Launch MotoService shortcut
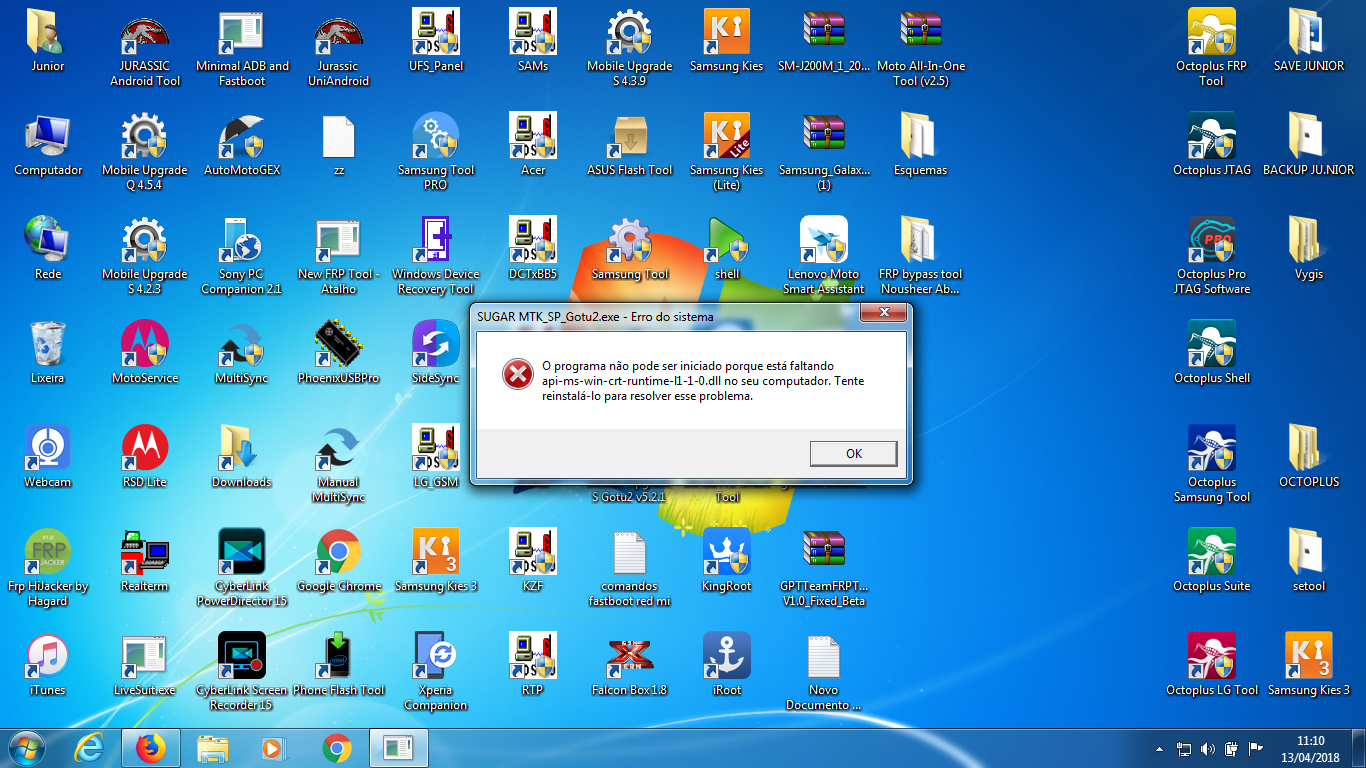 click(x=145, y=353)
